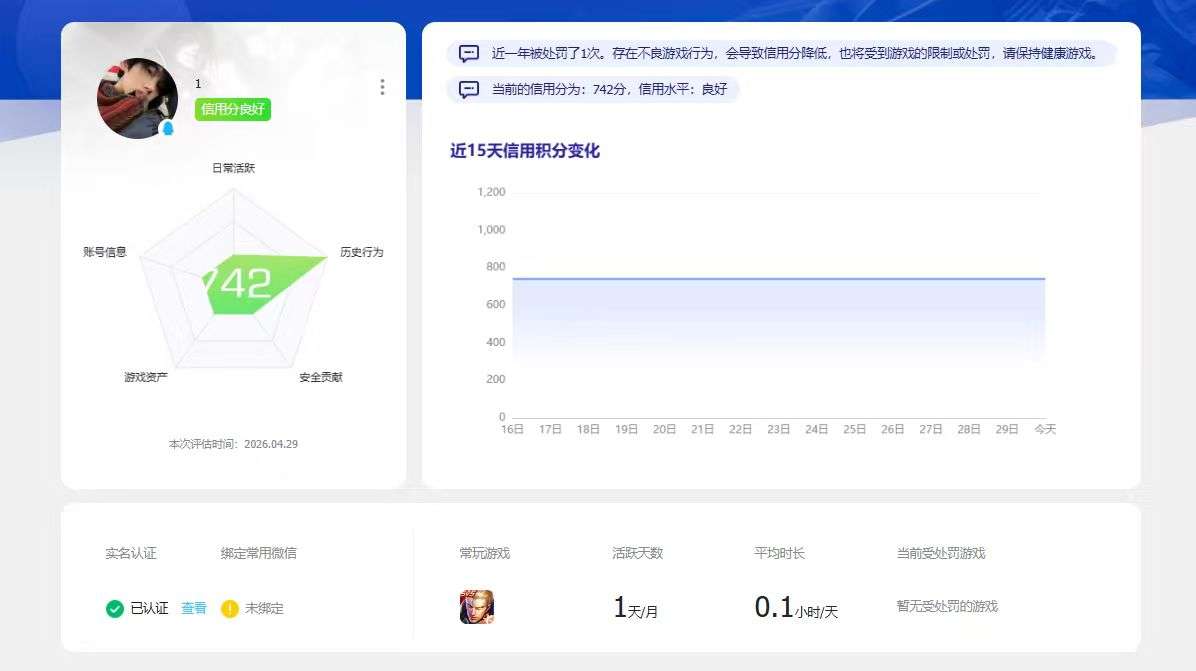The image size is (1196, 671).
Task: Click the green 已认证 check icon
Action: tap(114, 608)
